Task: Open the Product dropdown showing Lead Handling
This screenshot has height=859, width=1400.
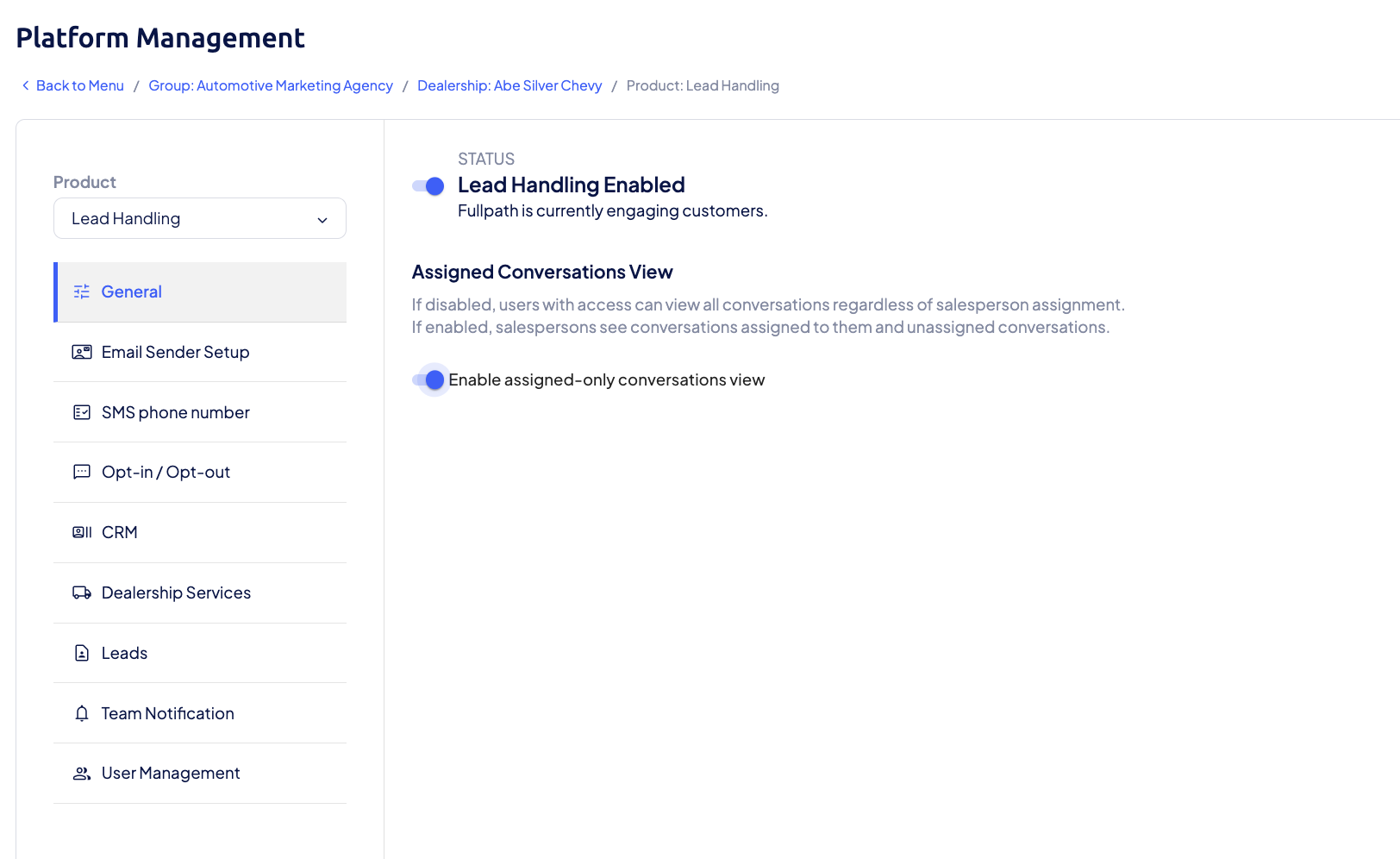Action: click(200, 218)
